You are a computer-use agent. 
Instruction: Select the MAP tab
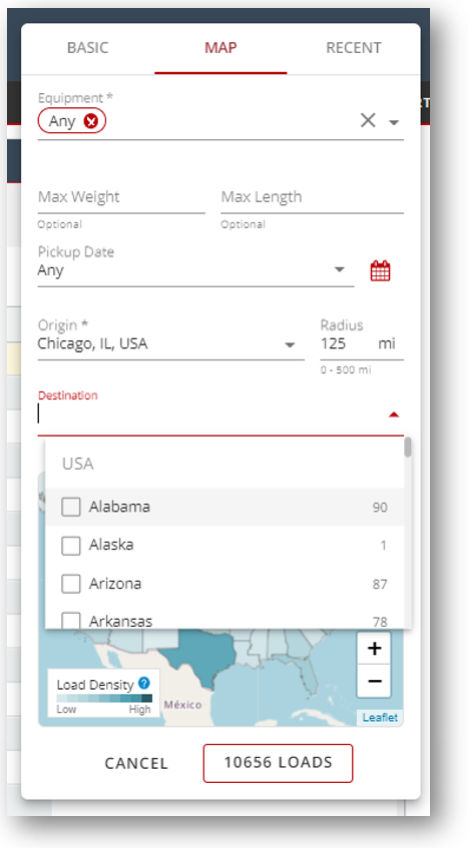click(x=220, y=48)
